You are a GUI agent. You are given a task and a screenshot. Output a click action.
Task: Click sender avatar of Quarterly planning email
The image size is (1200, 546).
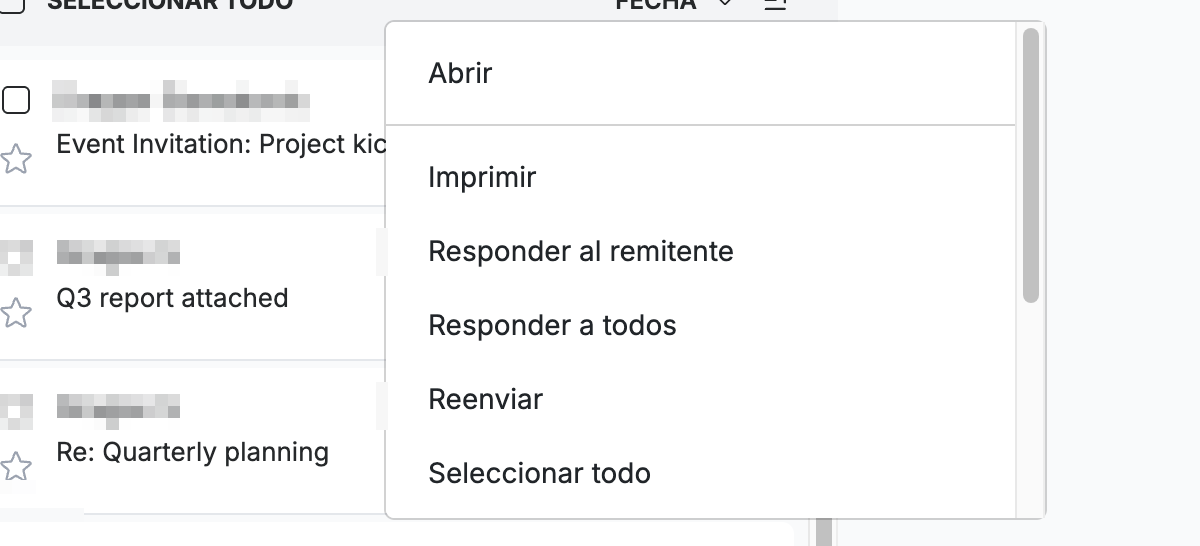click(16, 410)
